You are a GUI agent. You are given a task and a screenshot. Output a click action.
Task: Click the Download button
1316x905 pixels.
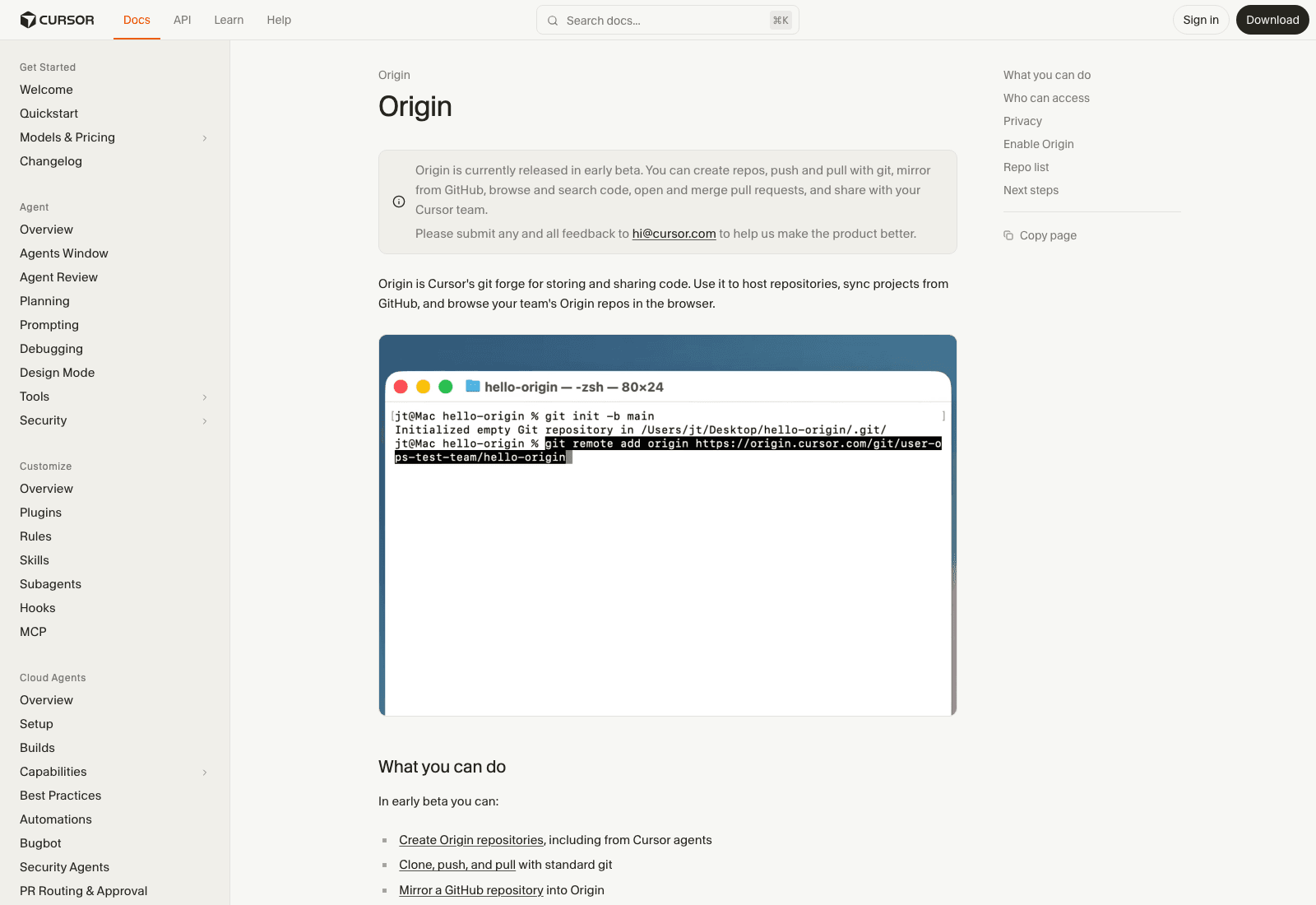pos(1272,20)
